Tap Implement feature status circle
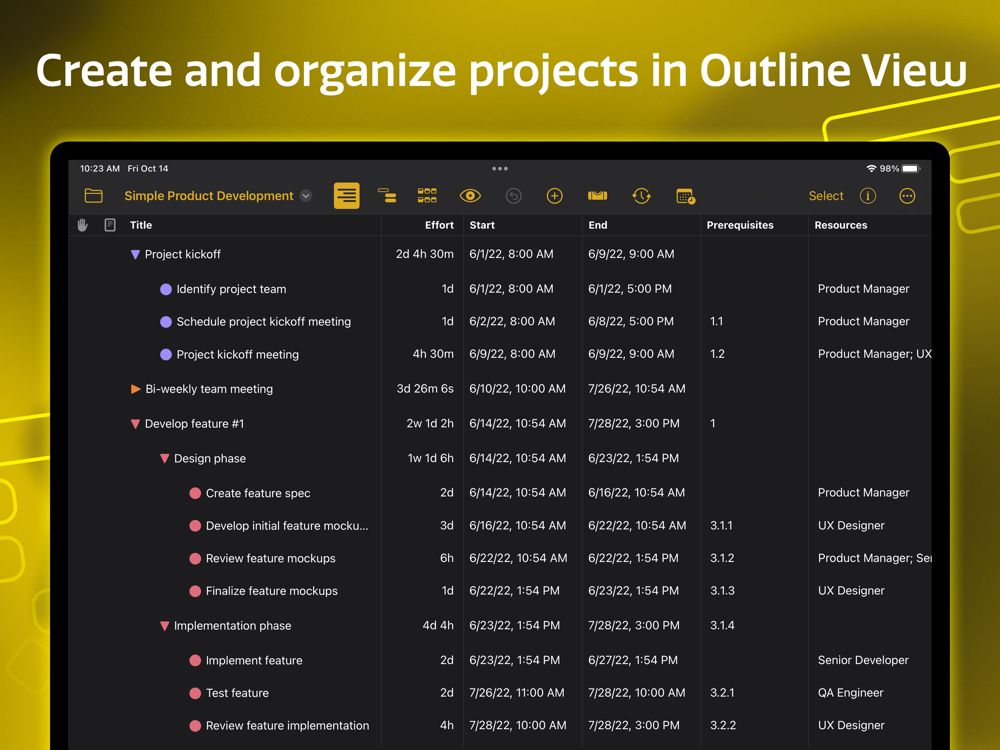 click(195, 661)
